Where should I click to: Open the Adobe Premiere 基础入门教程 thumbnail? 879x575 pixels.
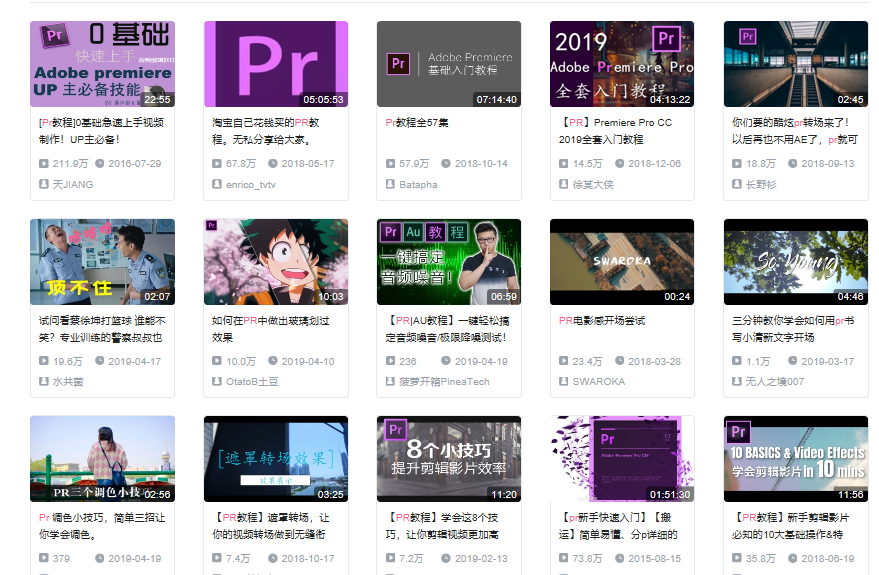pyautogui.click(x=449, y=64)
